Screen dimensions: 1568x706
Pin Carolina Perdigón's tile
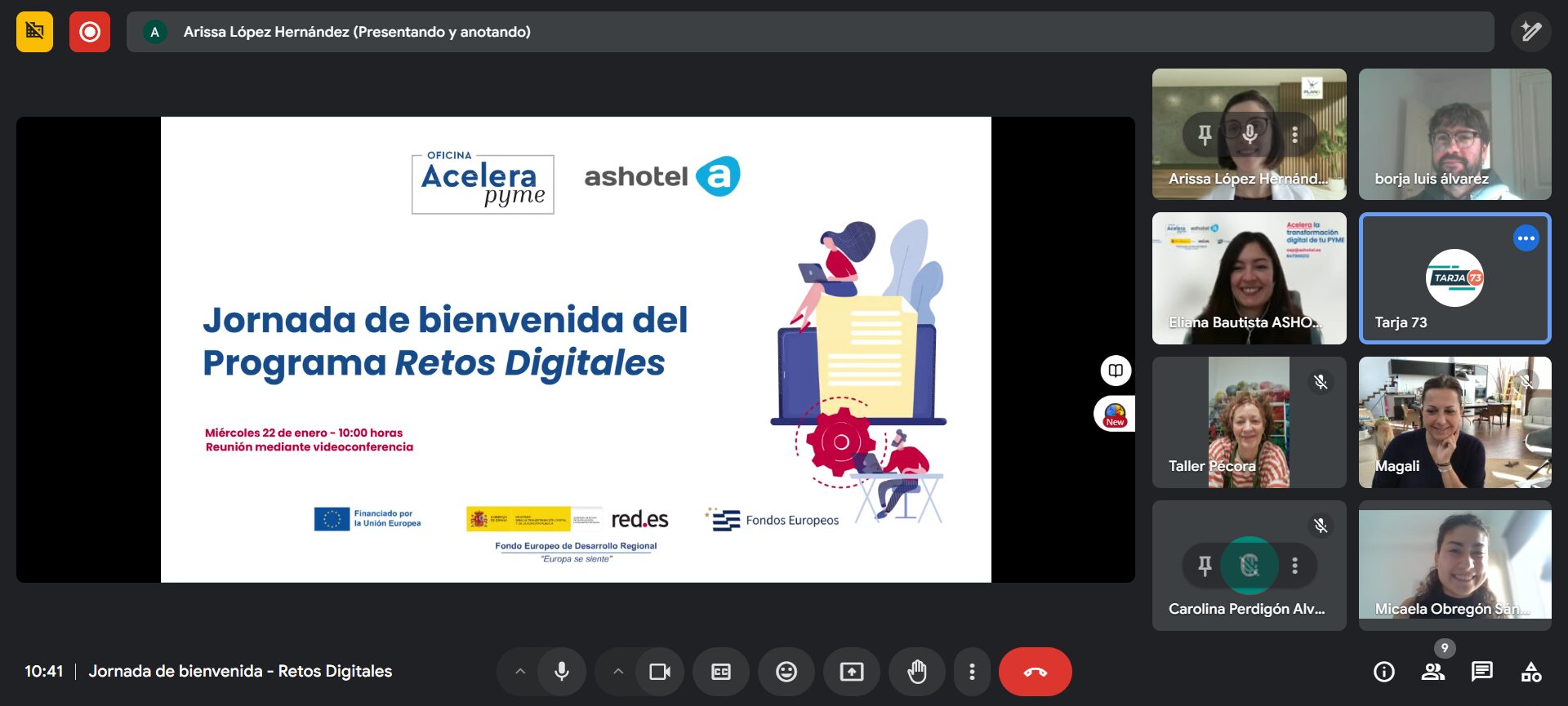tap(1205, 565)
